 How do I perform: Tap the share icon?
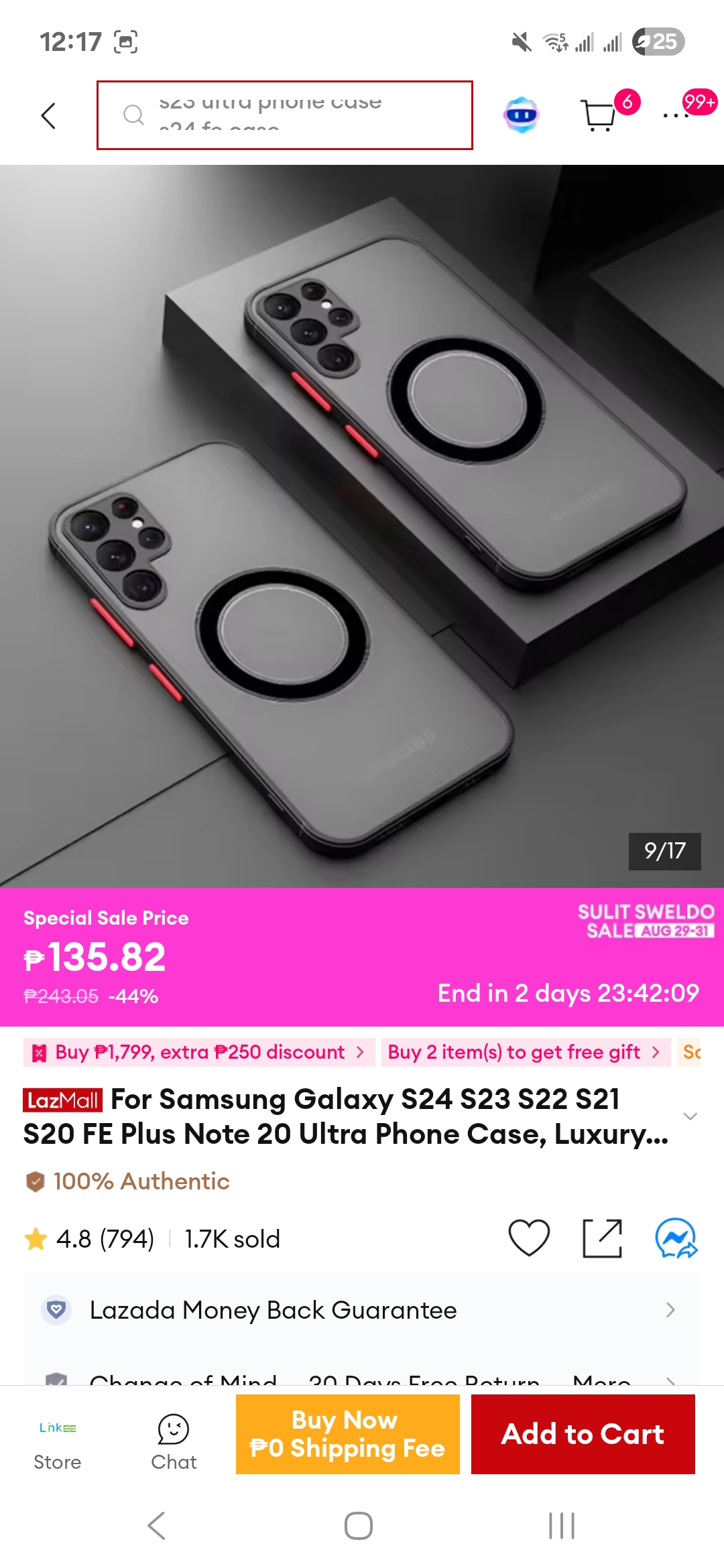point(602,1238)
